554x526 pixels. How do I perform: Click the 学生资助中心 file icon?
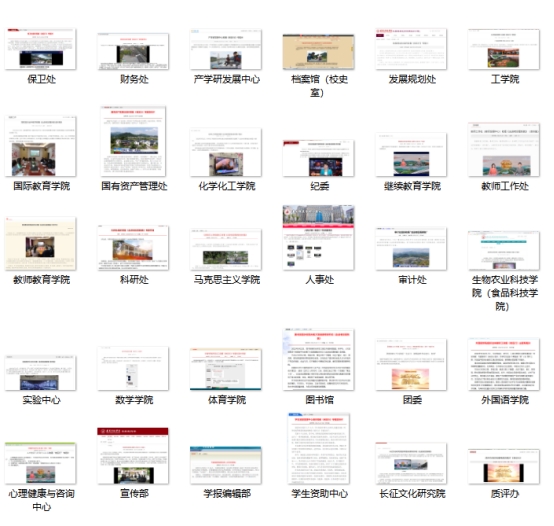318,448
